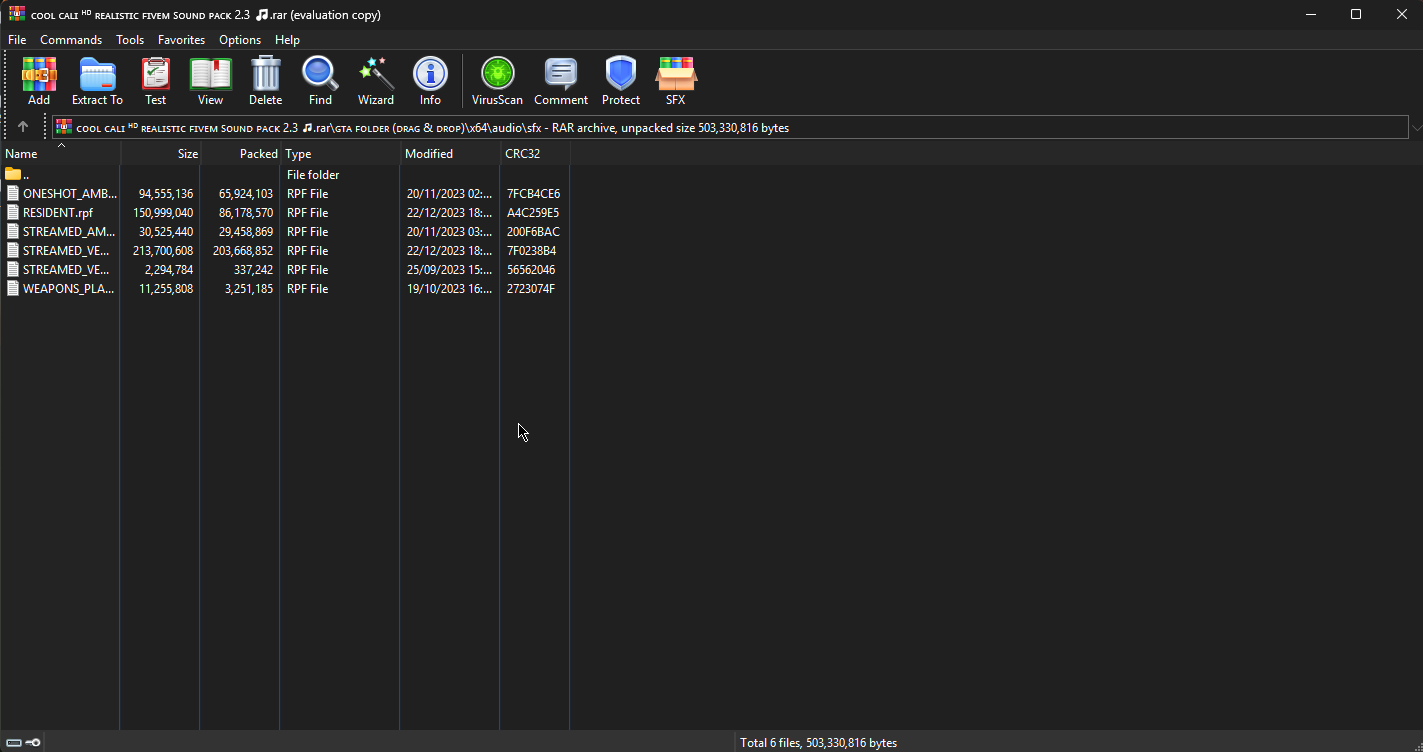Click size value 11,255,808
The image size is (1423, 752).
pyautogui.click(x=166, y=289)
